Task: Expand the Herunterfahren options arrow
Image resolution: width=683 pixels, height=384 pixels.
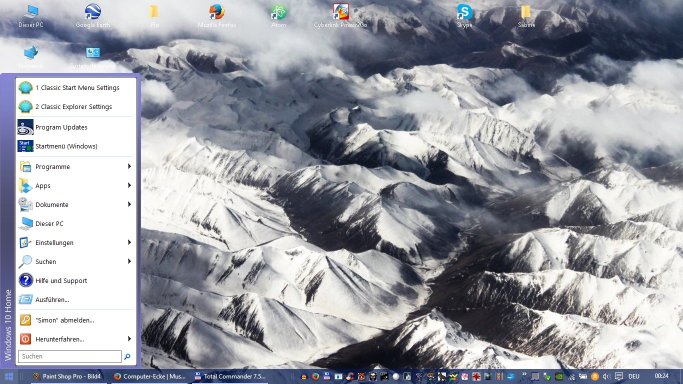Action: [x=129, y=339]
